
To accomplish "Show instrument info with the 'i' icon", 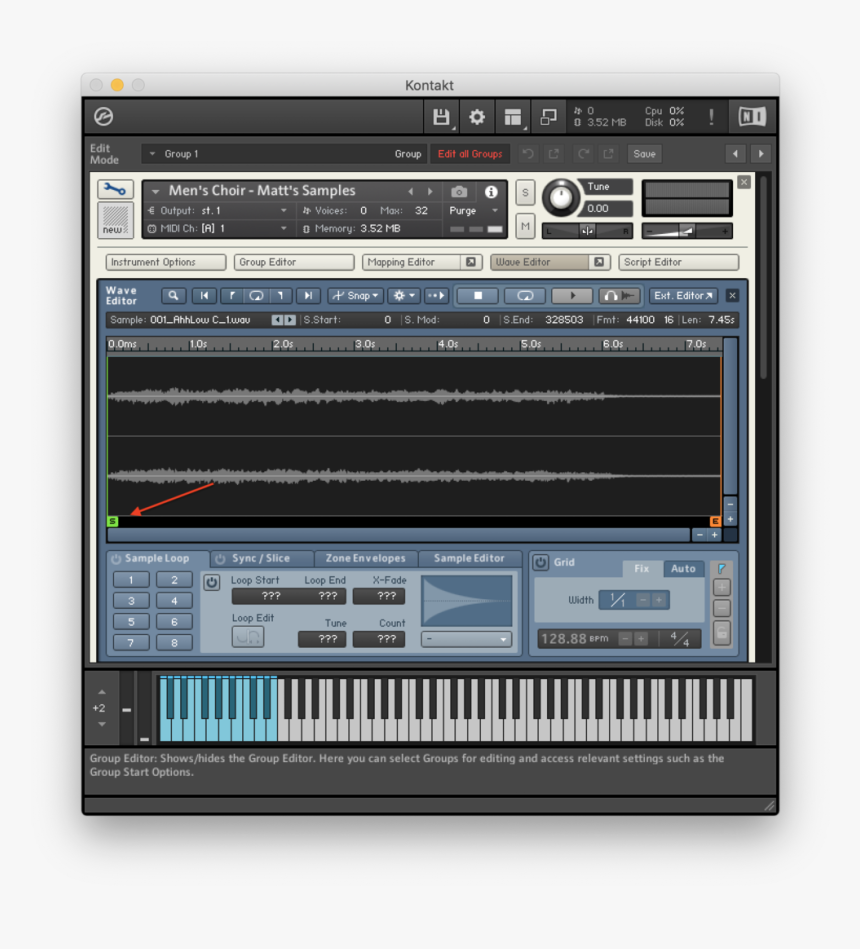I will (x=491, y=191).
